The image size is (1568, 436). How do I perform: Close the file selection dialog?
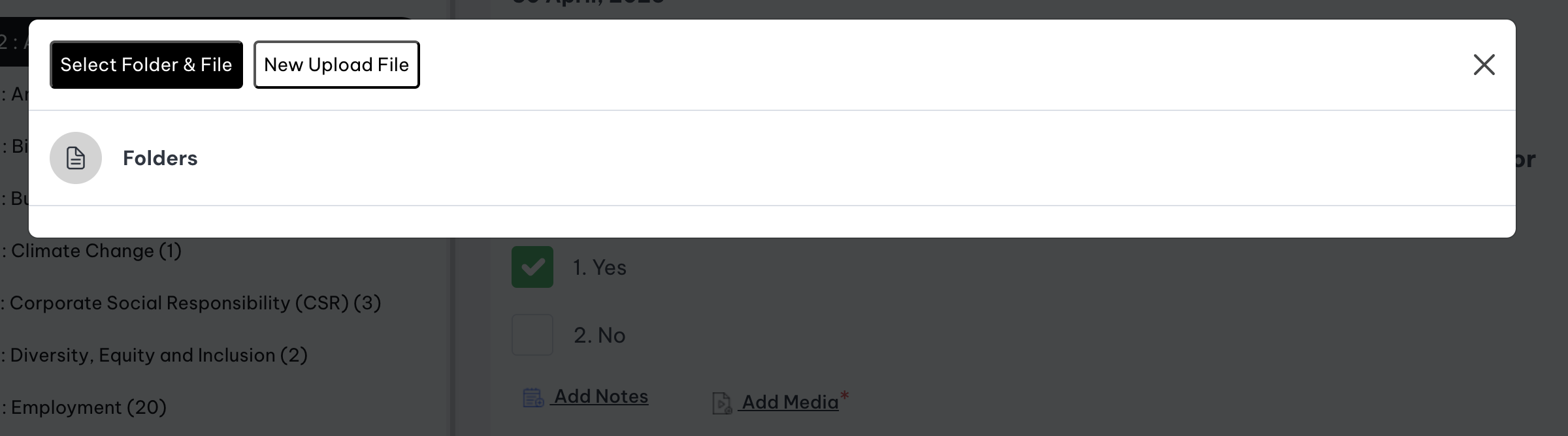pos(1484,65)
